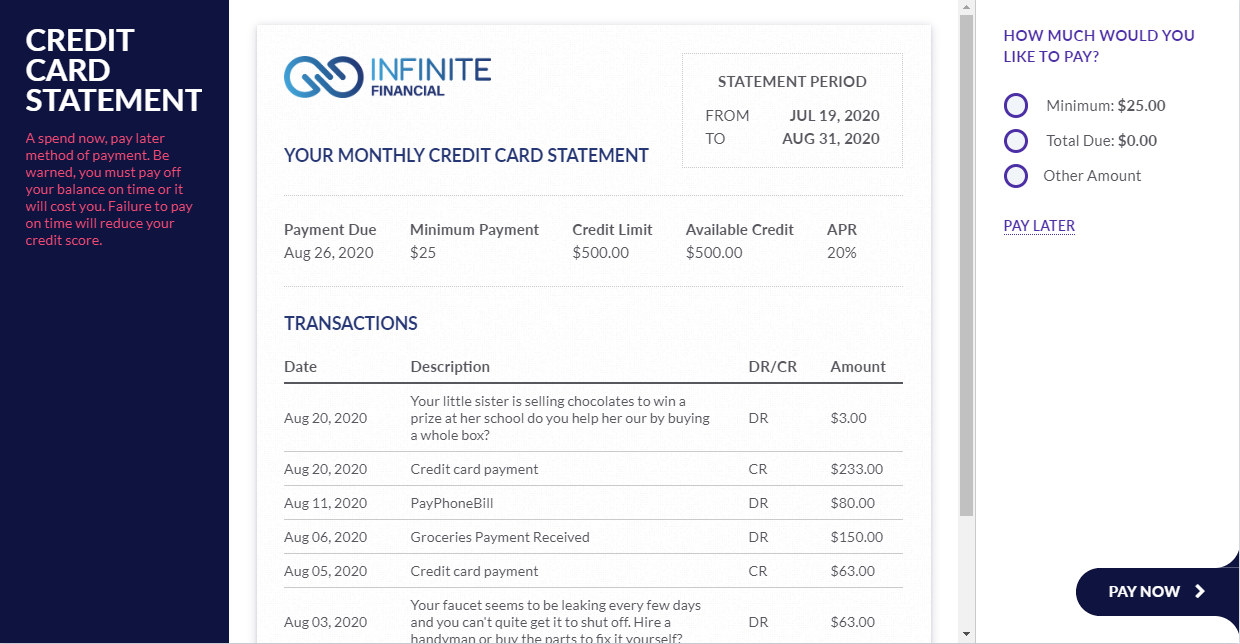Click the How Much Would You Like to Pay heading

tap(1099, 46)
